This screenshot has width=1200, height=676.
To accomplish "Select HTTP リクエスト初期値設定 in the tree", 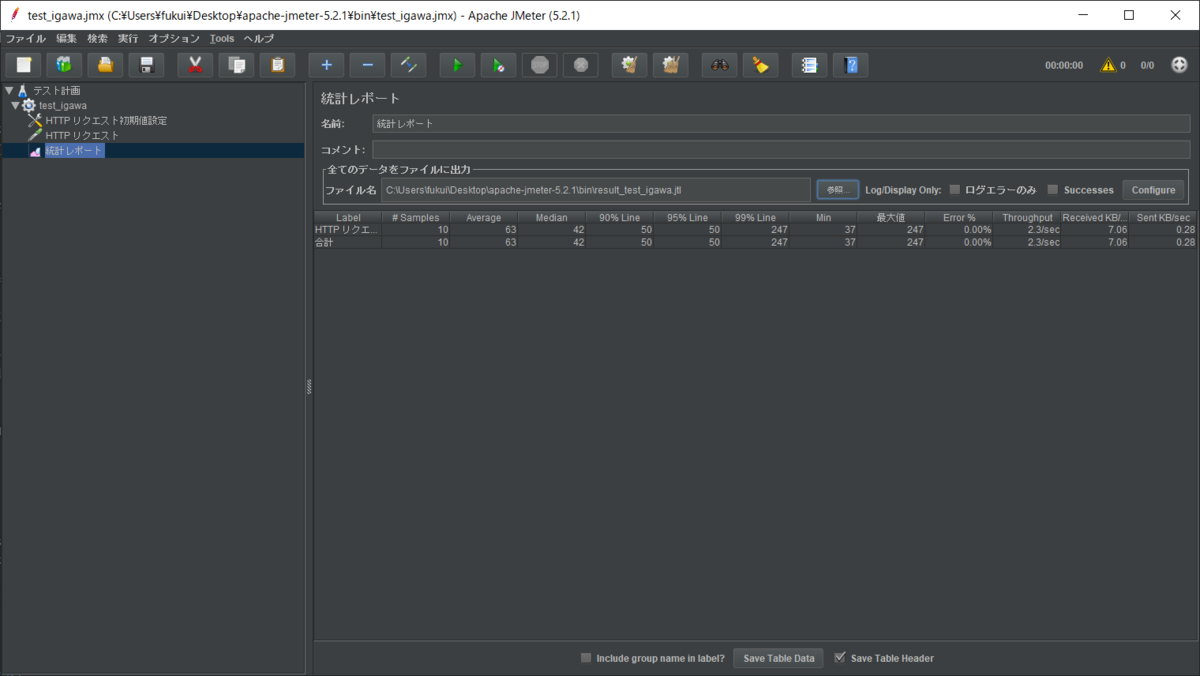I will (x=106, y=121).
